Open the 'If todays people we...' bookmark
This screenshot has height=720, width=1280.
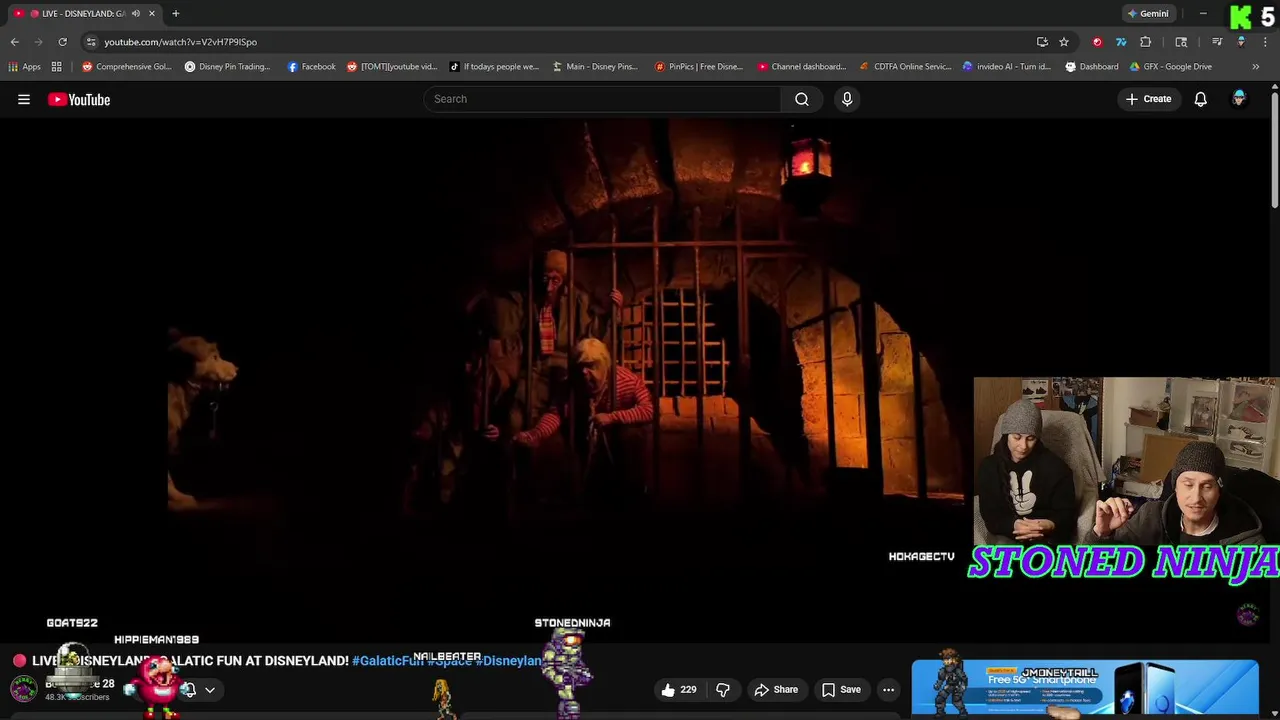tap(494, 67)
